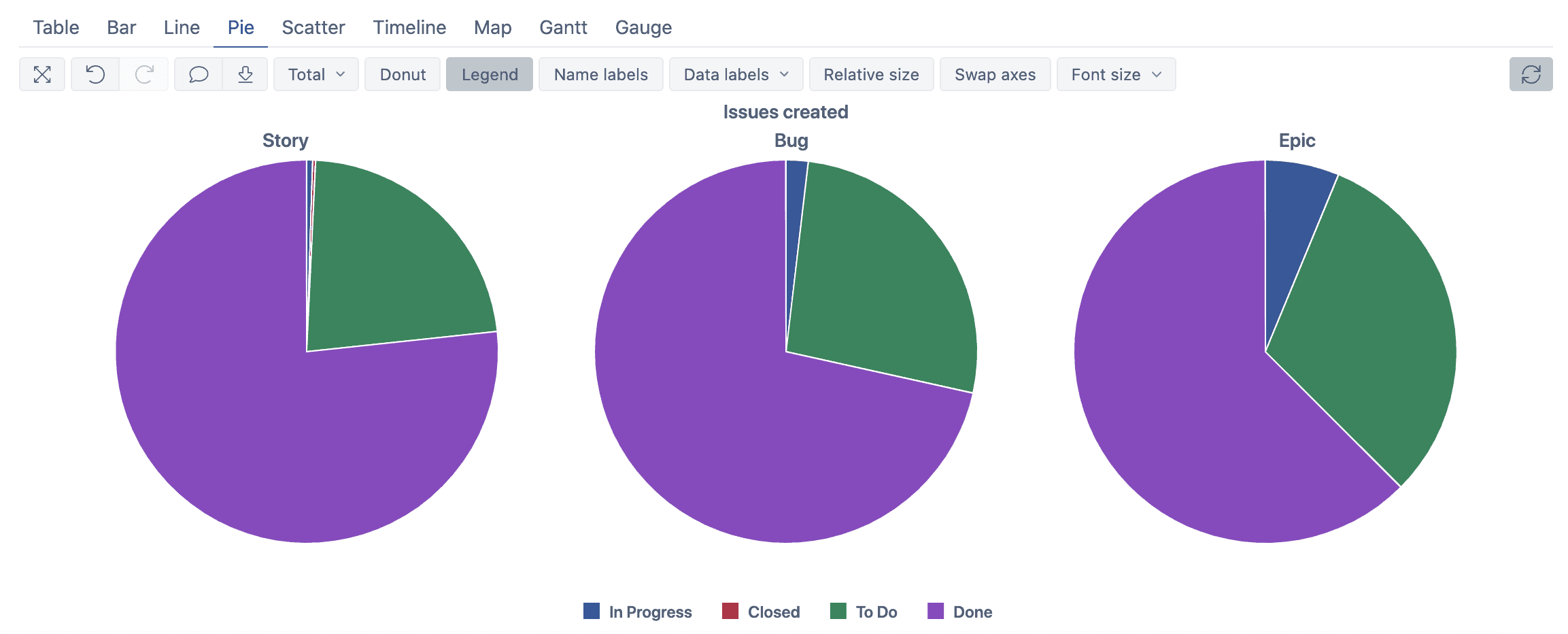Open the Data labels dropdown
Image resolution: width=1568 pixels, height=634 pixels.
pyautogui.click(x=735, y=74)
